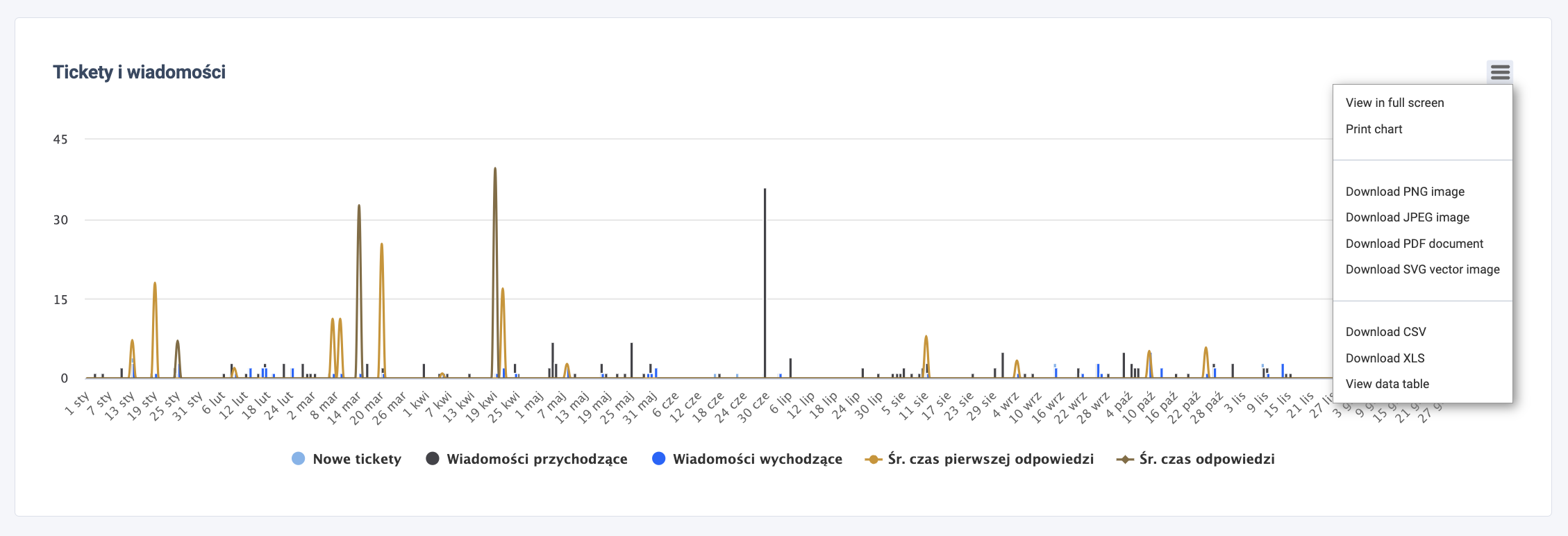Image resolution: width=1568 pixels, height=536 pixels.
Task: Choose Print chart from menu
Action: pos(1374,129)
